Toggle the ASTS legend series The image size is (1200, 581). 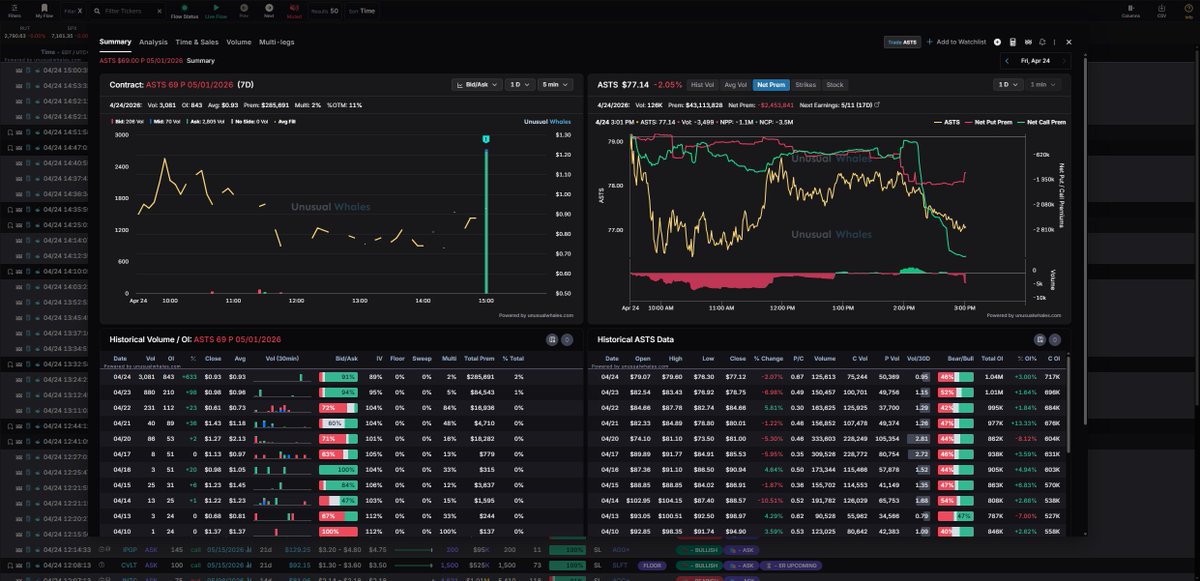point(947,122)
